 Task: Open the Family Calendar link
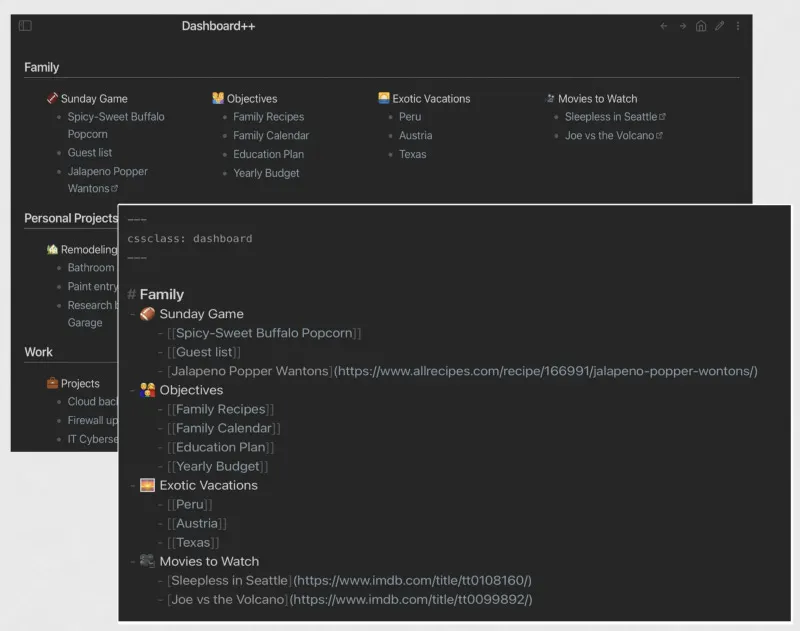[x=271, y=136]
